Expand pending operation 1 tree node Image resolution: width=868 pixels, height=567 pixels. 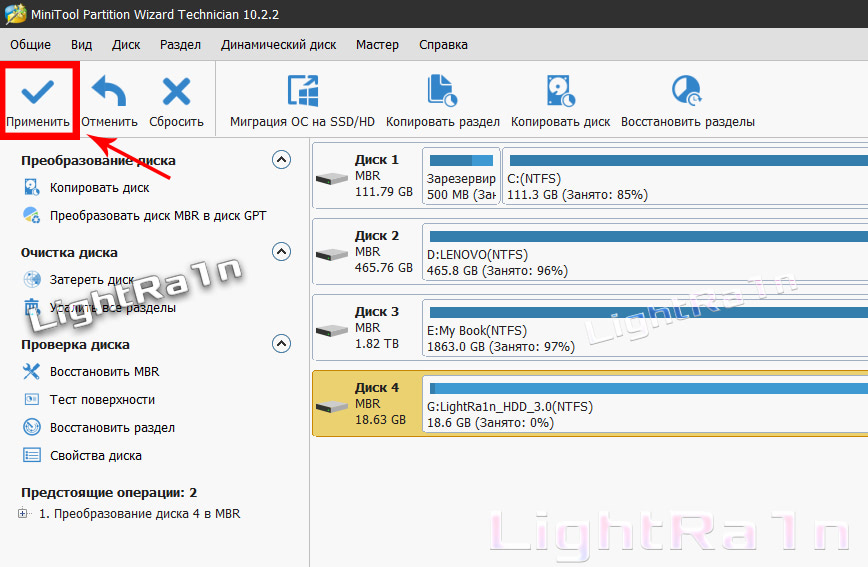23,513
